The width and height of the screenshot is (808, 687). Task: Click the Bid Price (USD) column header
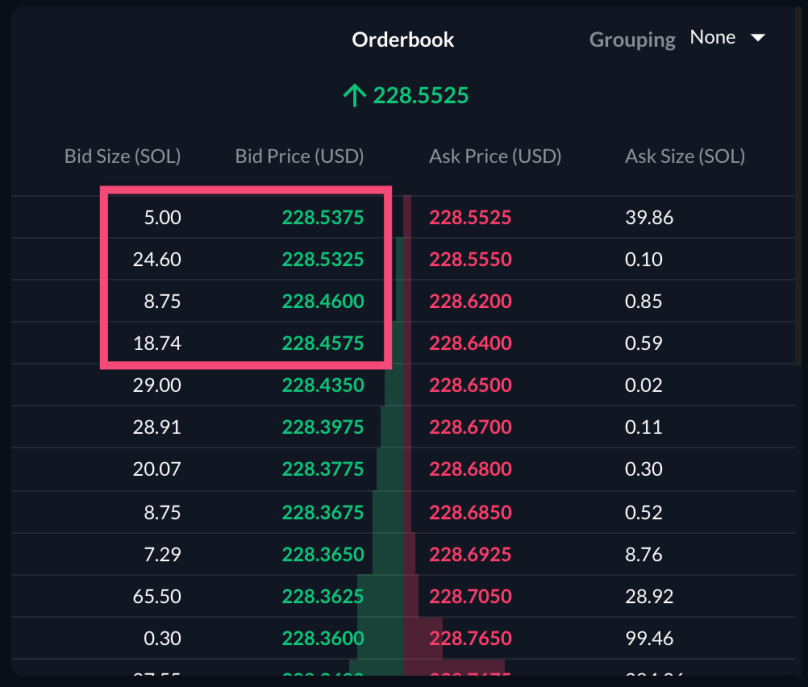(x=298, y=156)
